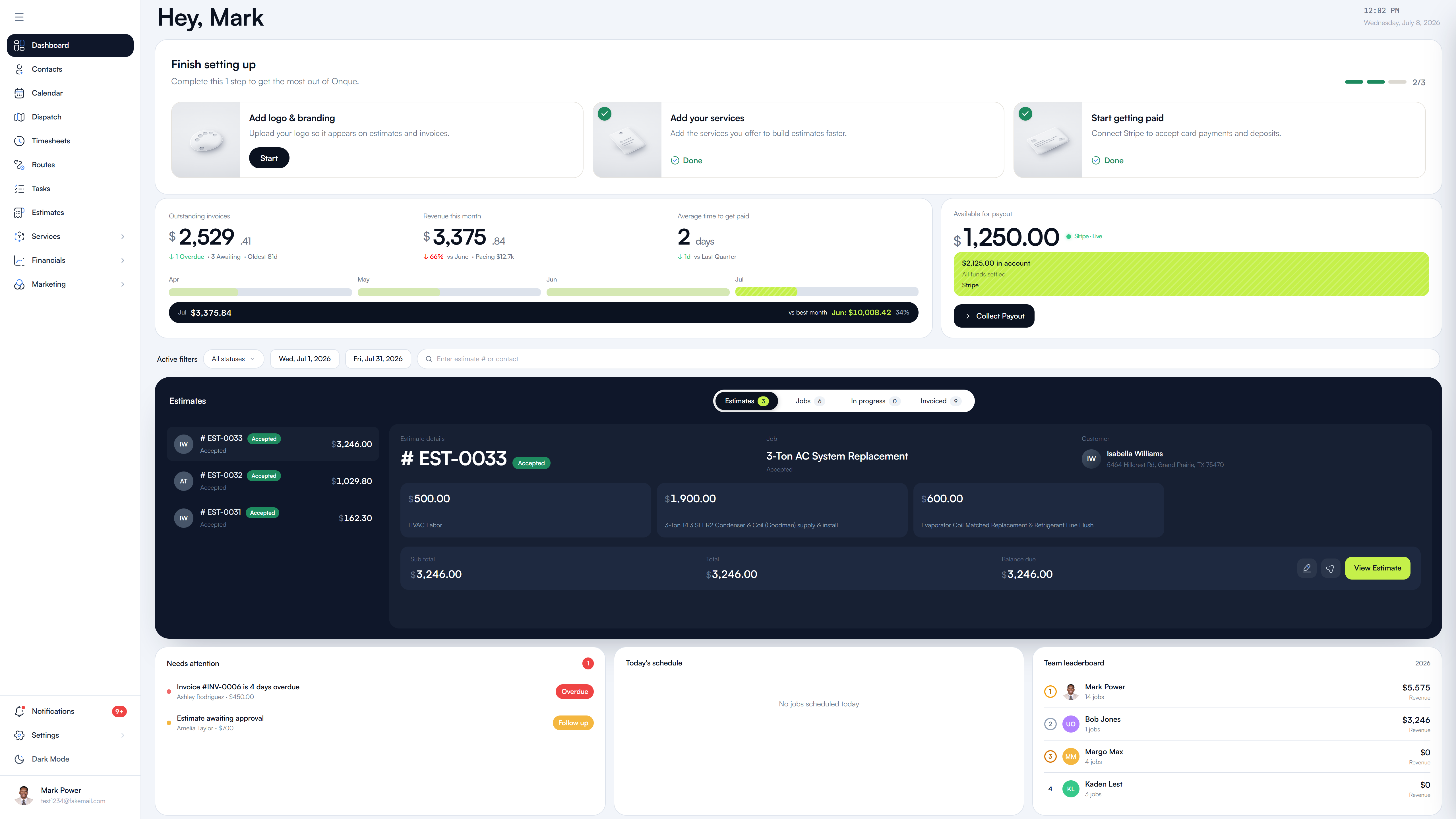Click the MM avatar for Margo Max
This screenshot has height=819, width=1456.
coord(1070,756)
